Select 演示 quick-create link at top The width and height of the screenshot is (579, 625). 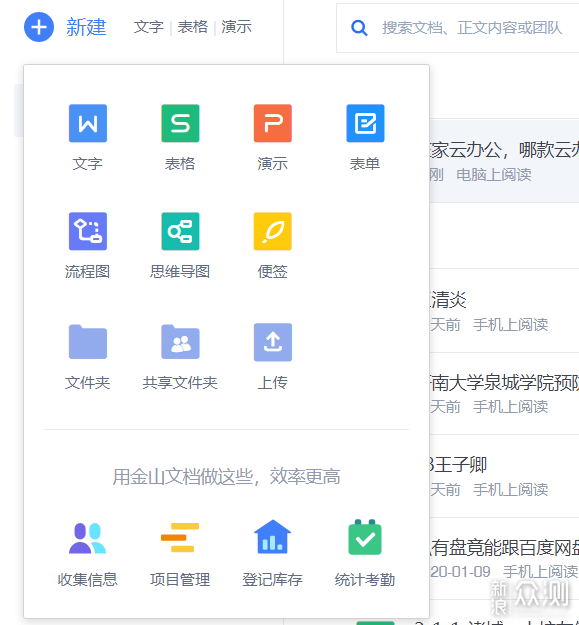pyautogui.click(x=236, y=27)
